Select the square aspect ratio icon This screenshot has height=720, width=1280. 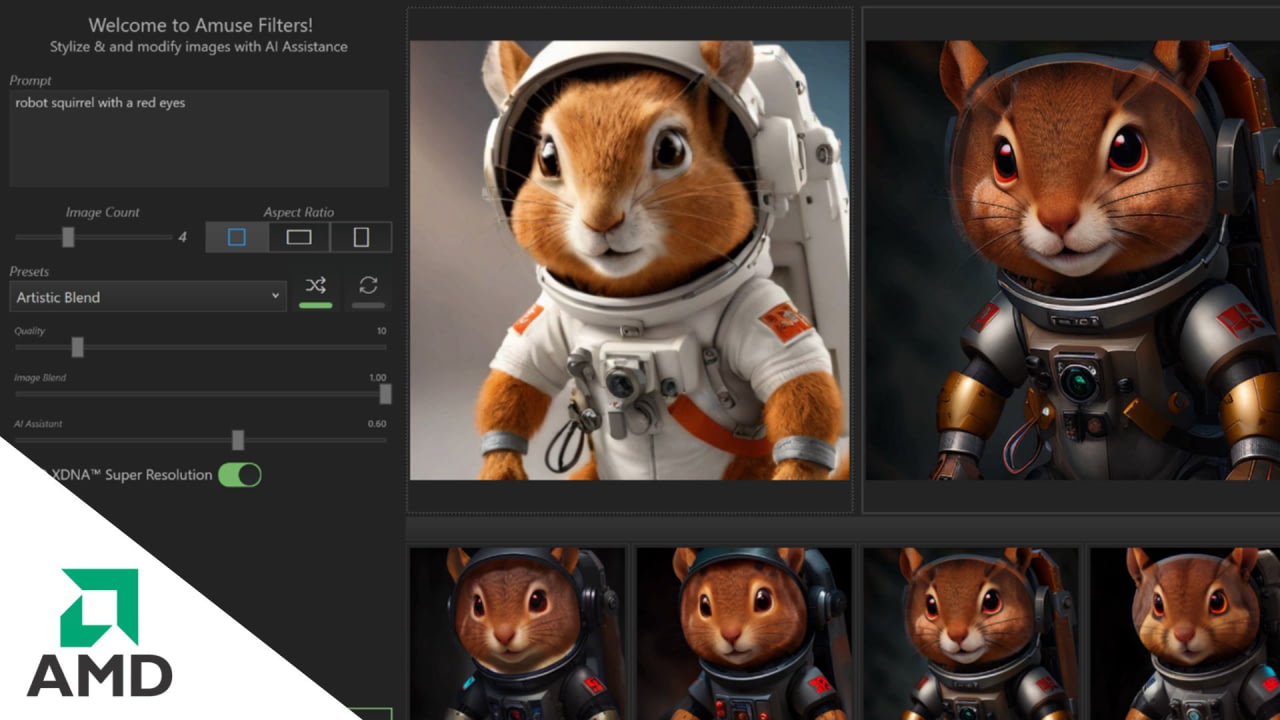(x=237, y=237)
